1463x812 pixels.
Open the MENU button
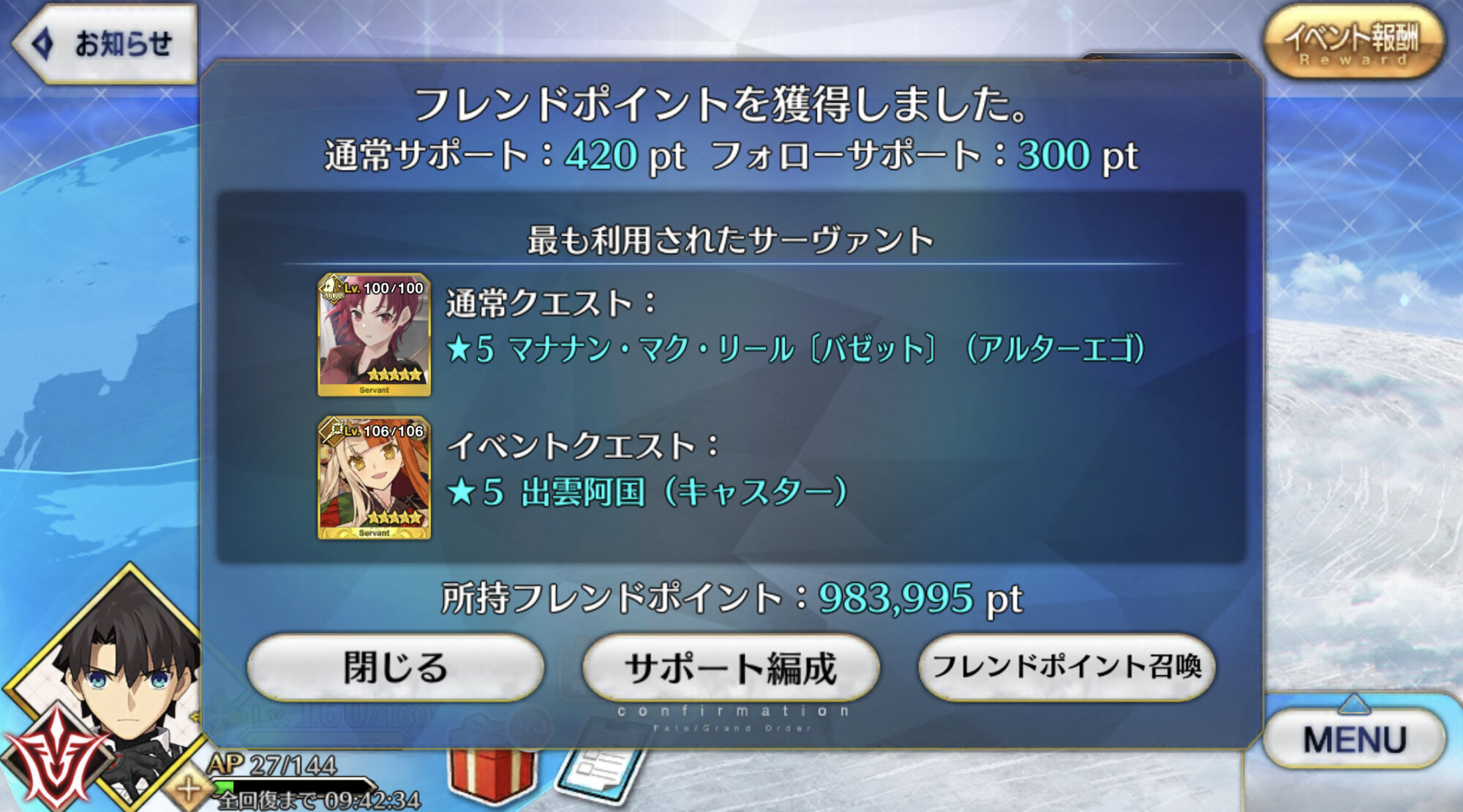[1354, 739]
